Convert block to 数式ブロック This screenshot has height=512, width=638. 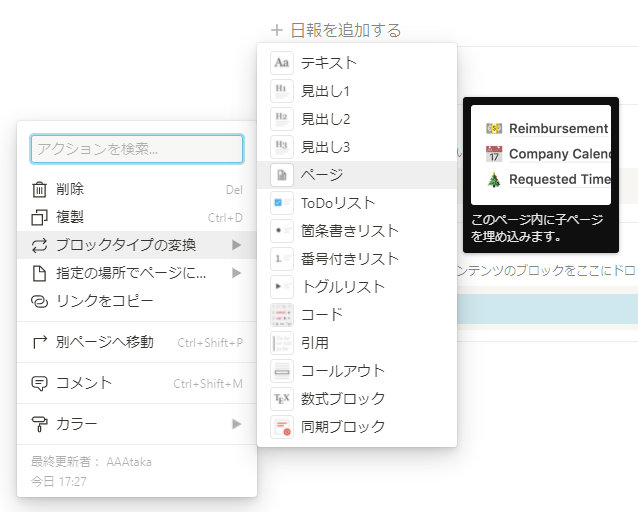coord(357,398)
